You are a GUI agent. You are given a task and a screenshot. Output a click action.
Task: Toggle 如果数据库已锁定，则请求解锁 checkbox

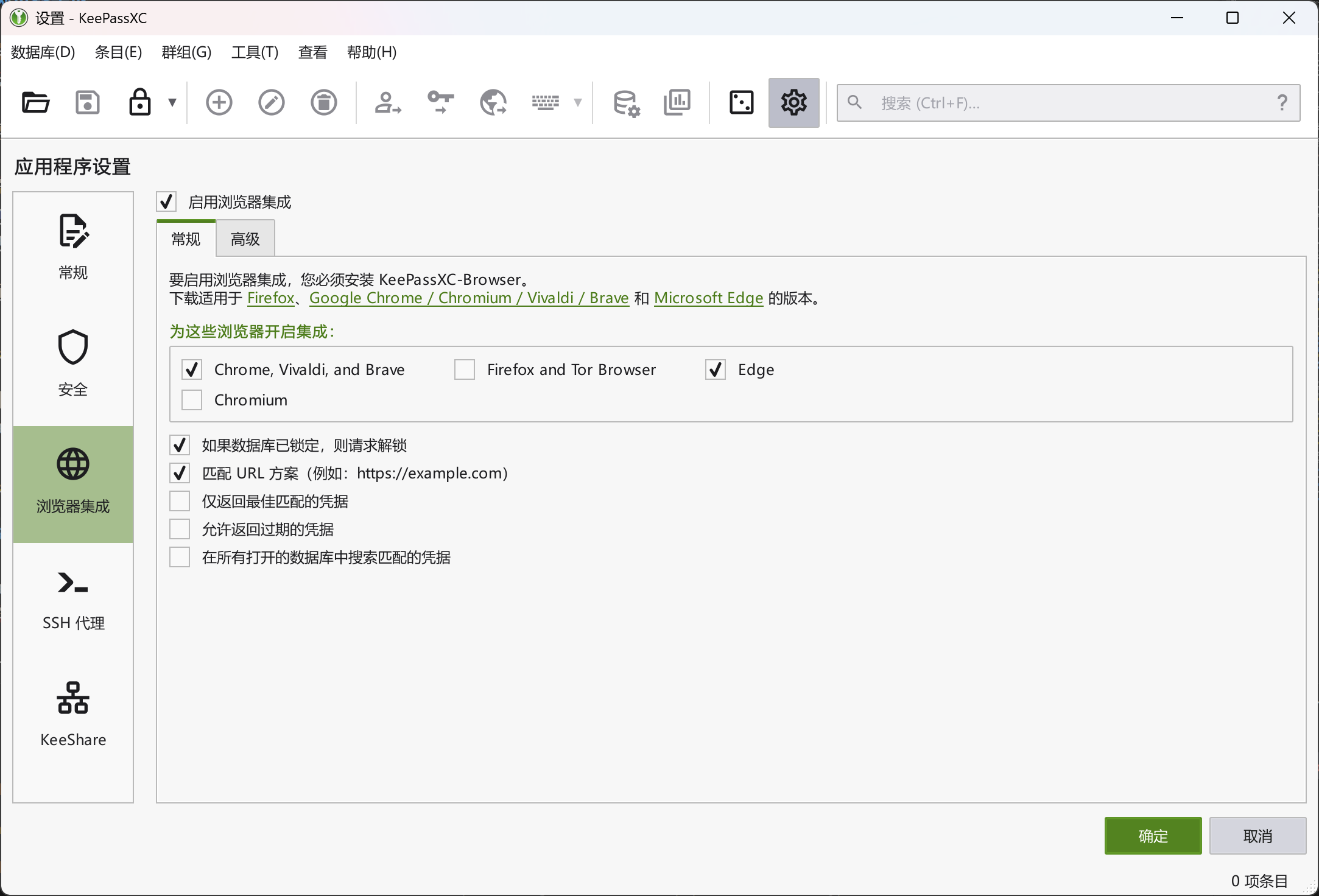coord(180,445)
